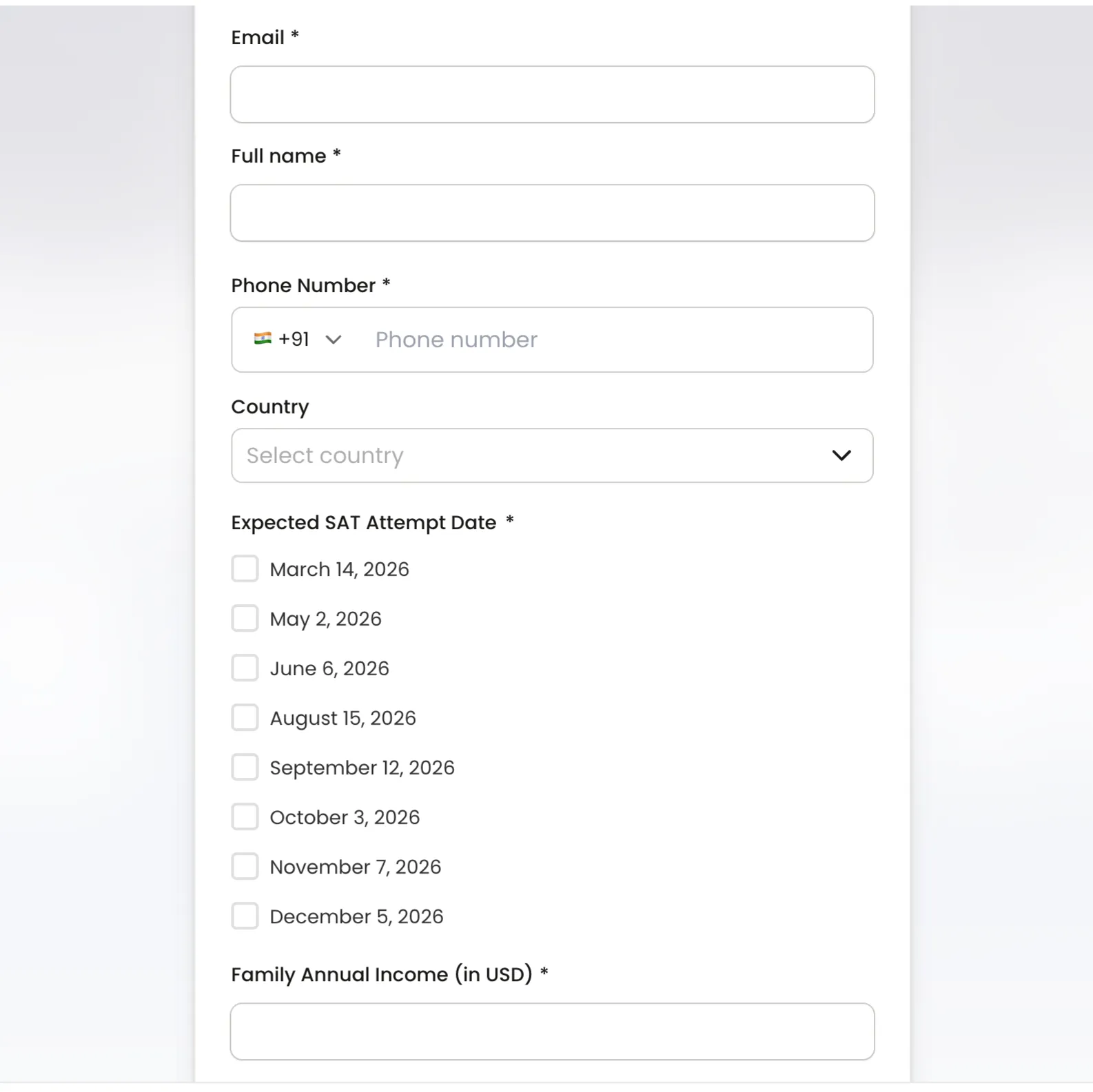Open the Select country dropdown
Screen dimensions: 1093x1092
(551, 455)
